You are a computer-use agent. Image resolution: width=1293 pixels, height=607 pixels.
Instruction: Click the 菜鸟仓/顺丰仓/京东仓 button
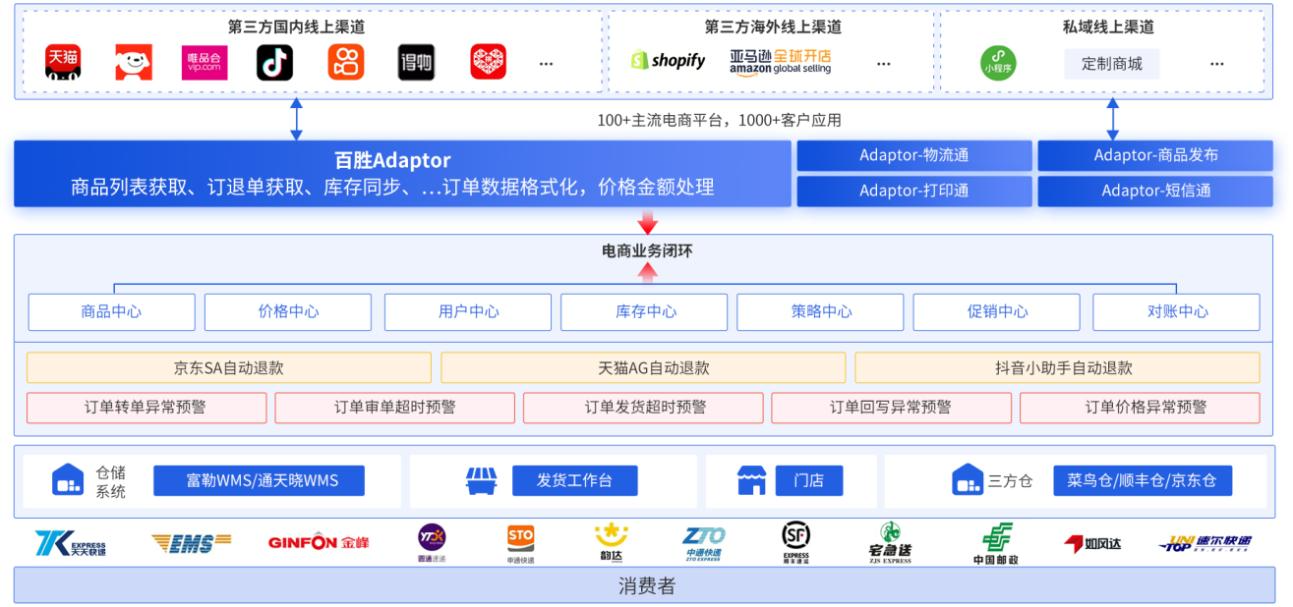pyautogui.click(x=1142, y=481)
